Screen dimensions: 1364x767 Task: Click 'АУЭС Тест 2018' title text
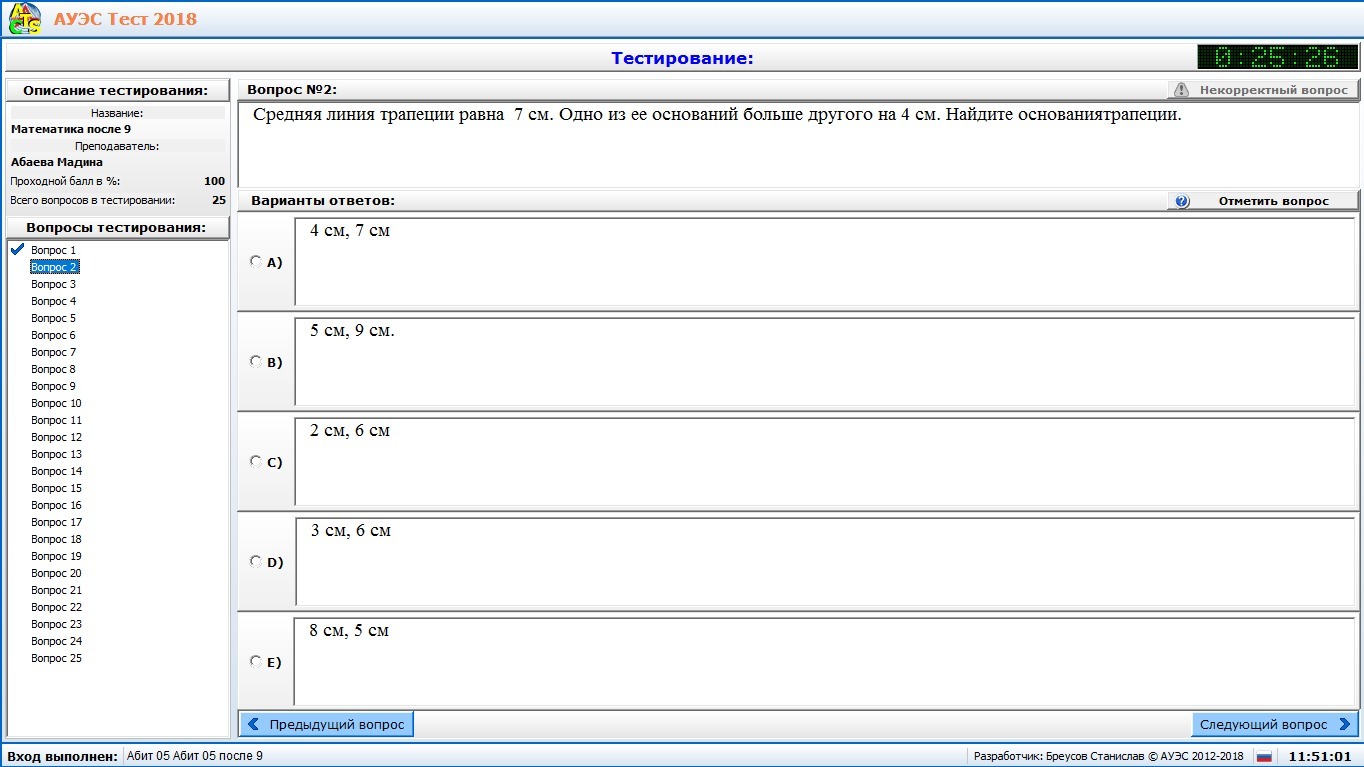[125, 19]
